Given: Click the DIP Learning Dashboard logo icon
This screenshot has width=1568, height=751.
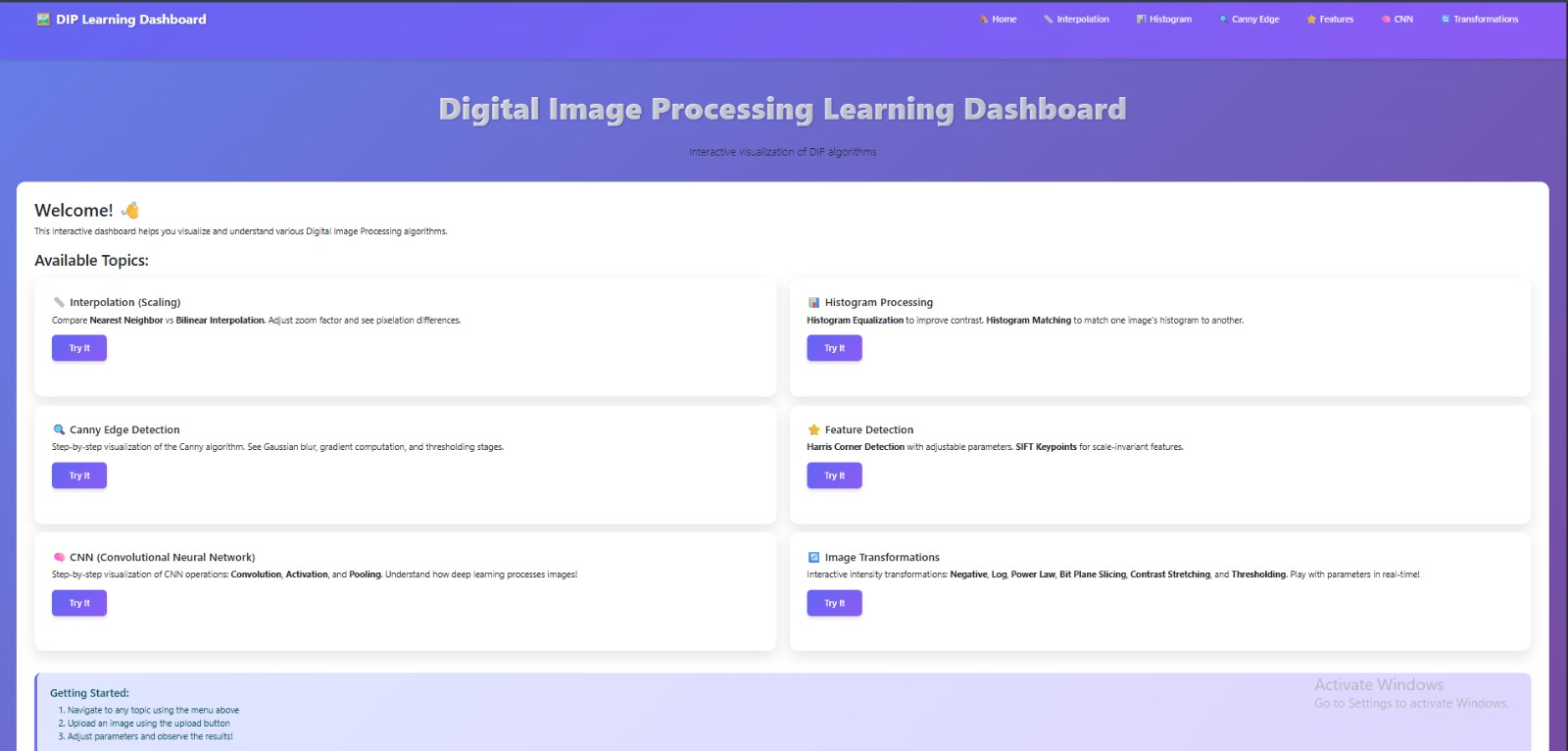Looking at the screenshot, I should [x=43, y=20].
